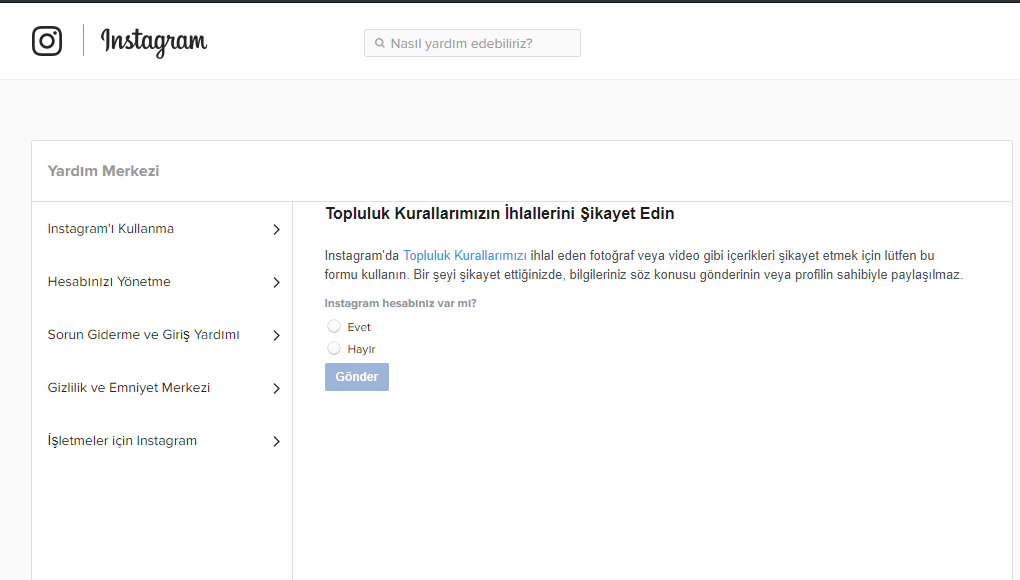Expand the chevron beside Instagram'ı Kullanma
Image resolution: width=1020 pixels, height=580 pixels.
(276, 230)
